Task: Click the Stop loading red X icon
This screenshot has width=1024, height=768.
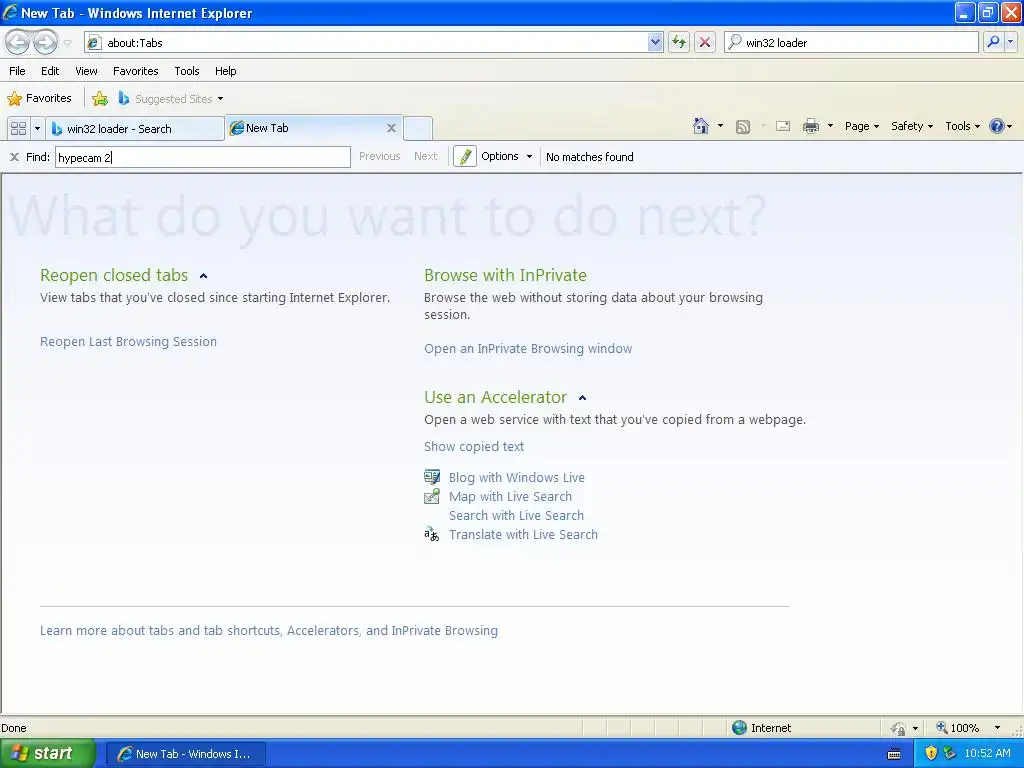Action: (x=705, y=42)
